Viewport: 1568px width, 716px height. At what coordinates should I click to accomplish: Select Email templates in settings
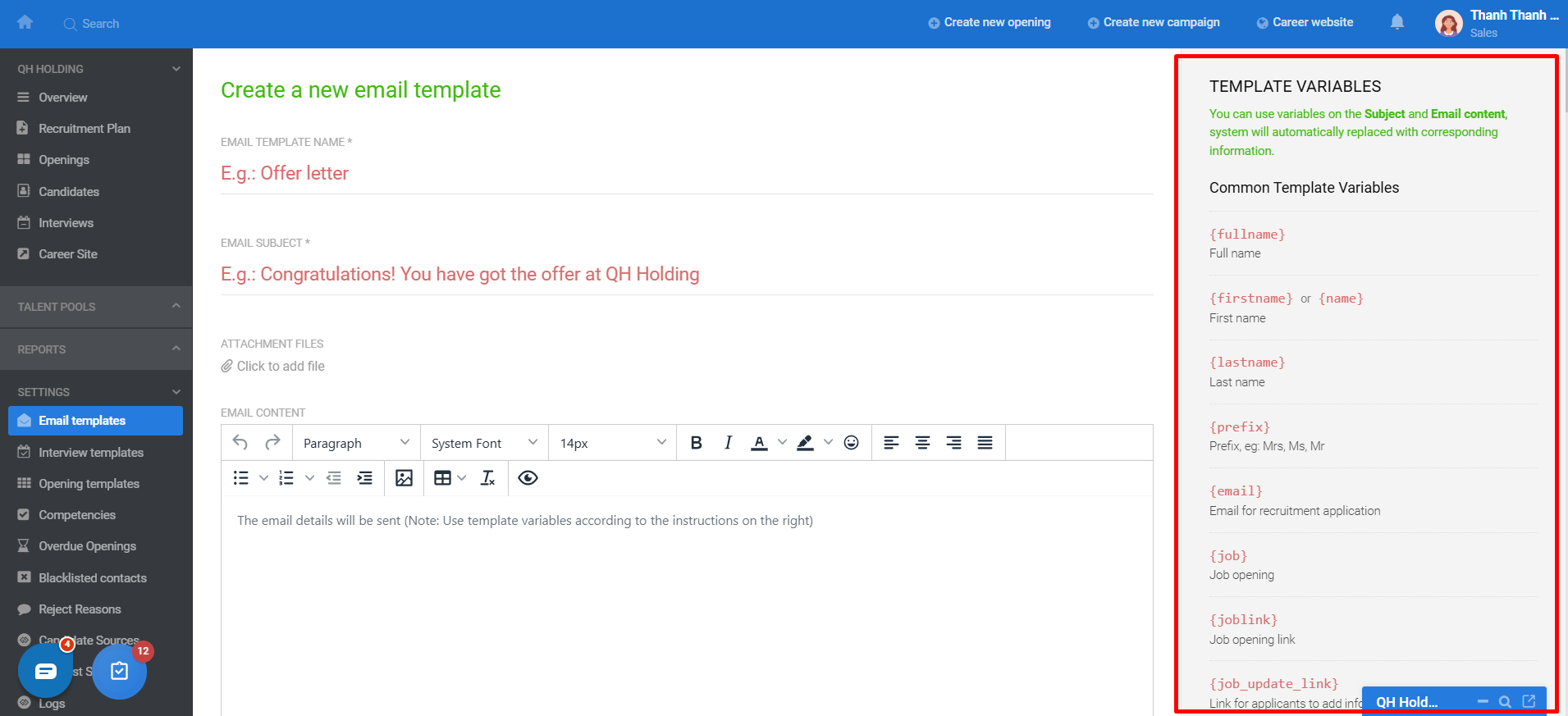click(x=96, y=421)
